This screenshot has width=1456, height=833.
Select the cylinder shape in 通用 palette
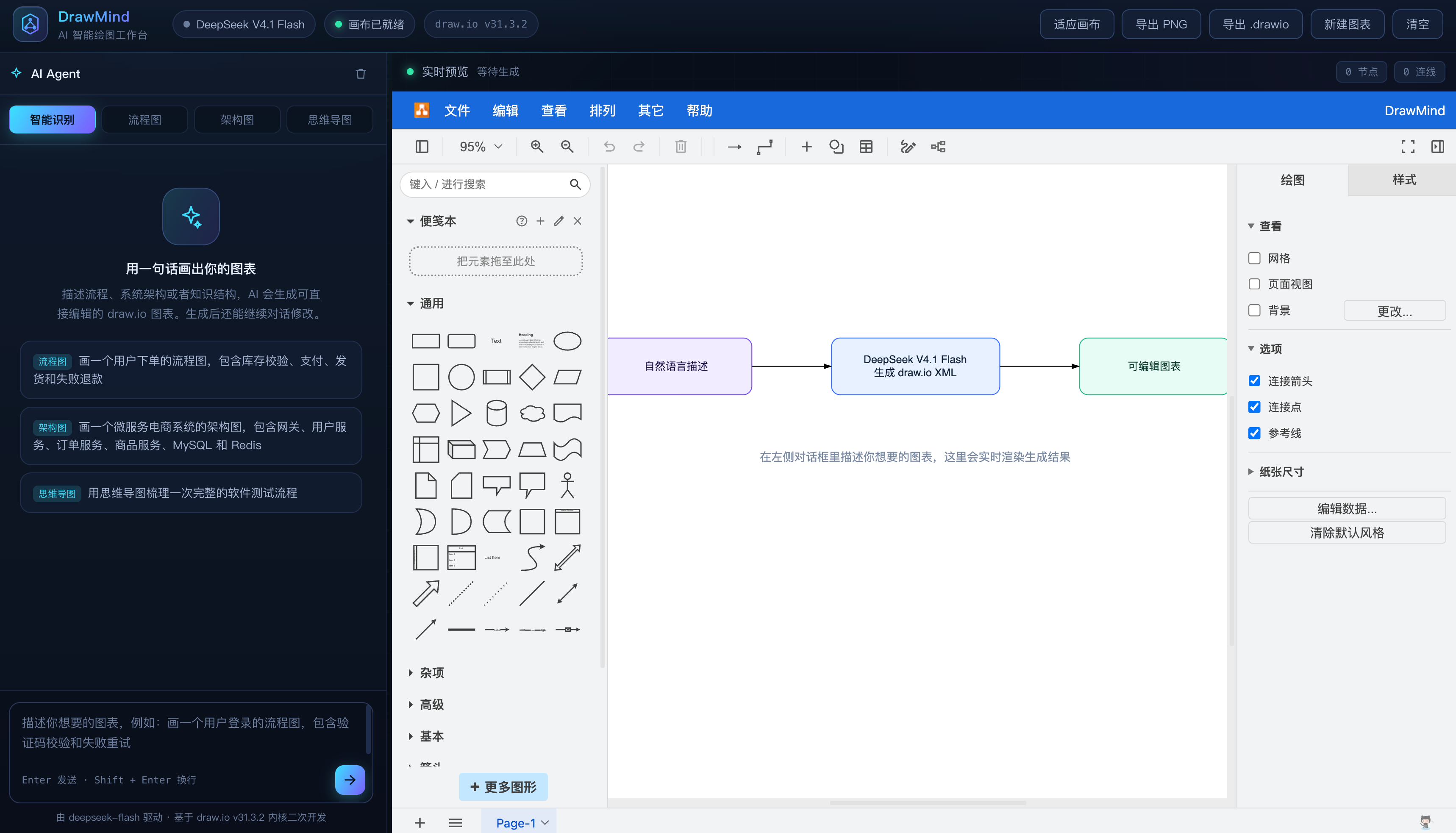[x=497, y=413]
